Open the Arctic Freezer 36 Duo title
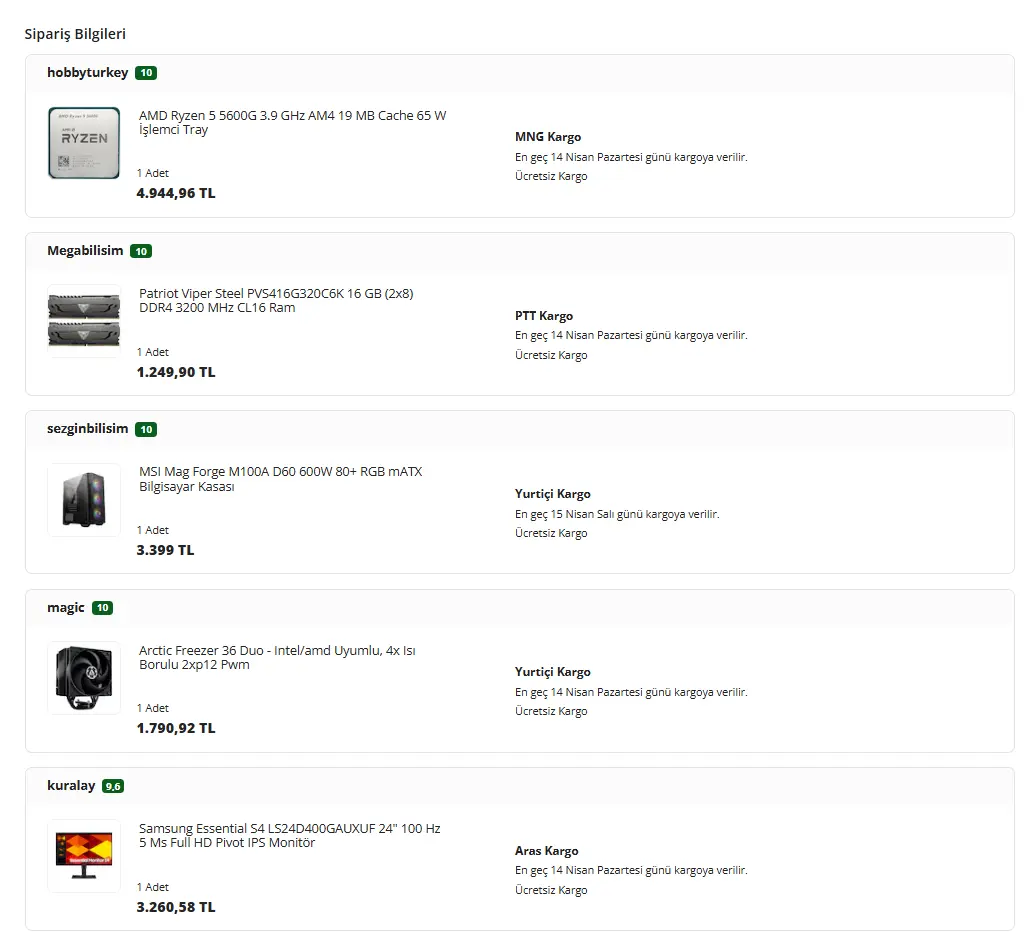 tap(277, 657)
